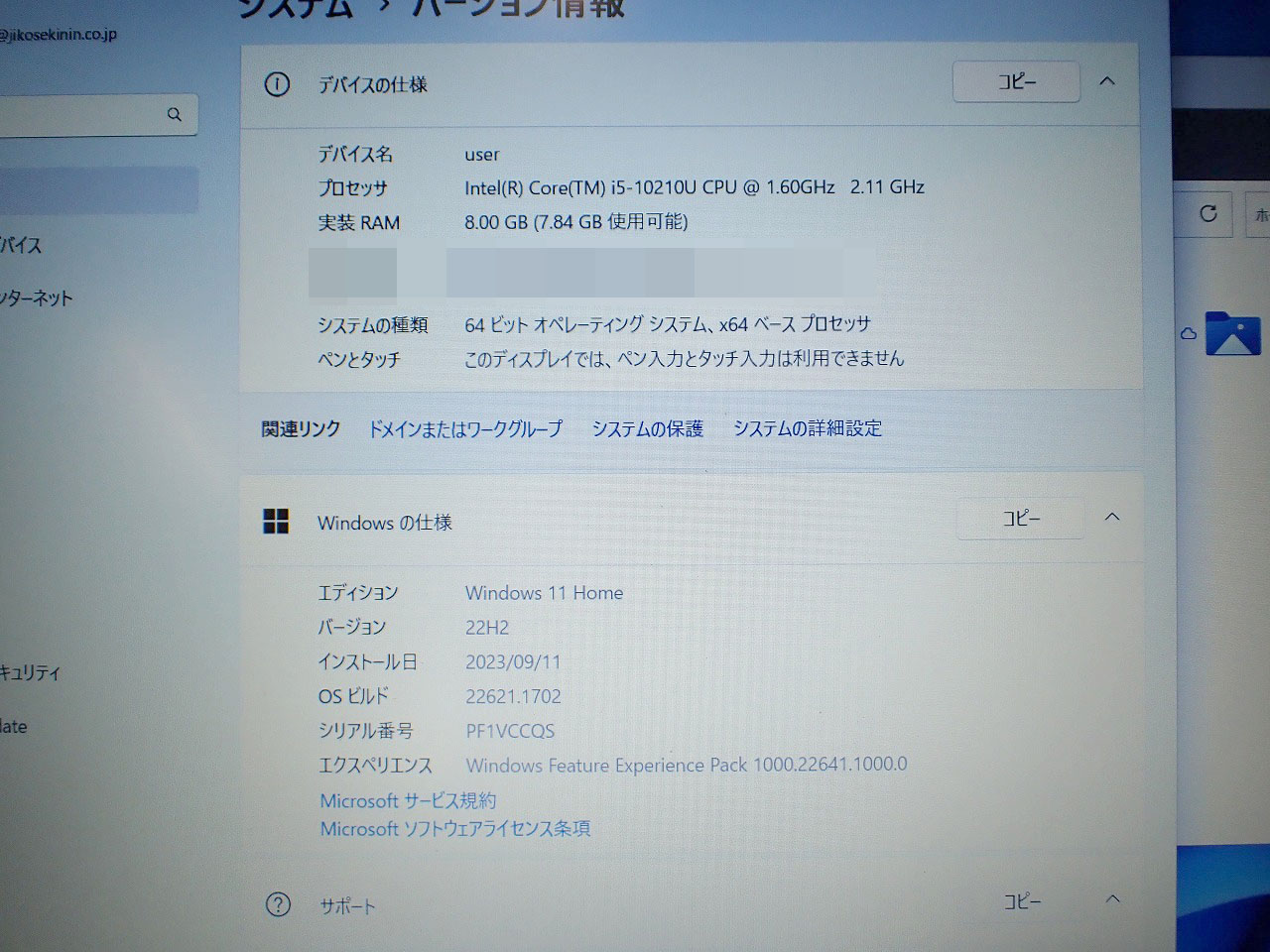Screen dimensions: 1270x952
Task: Select the processor value Intel Core i5-10210U
Action: tap(695, 186)
